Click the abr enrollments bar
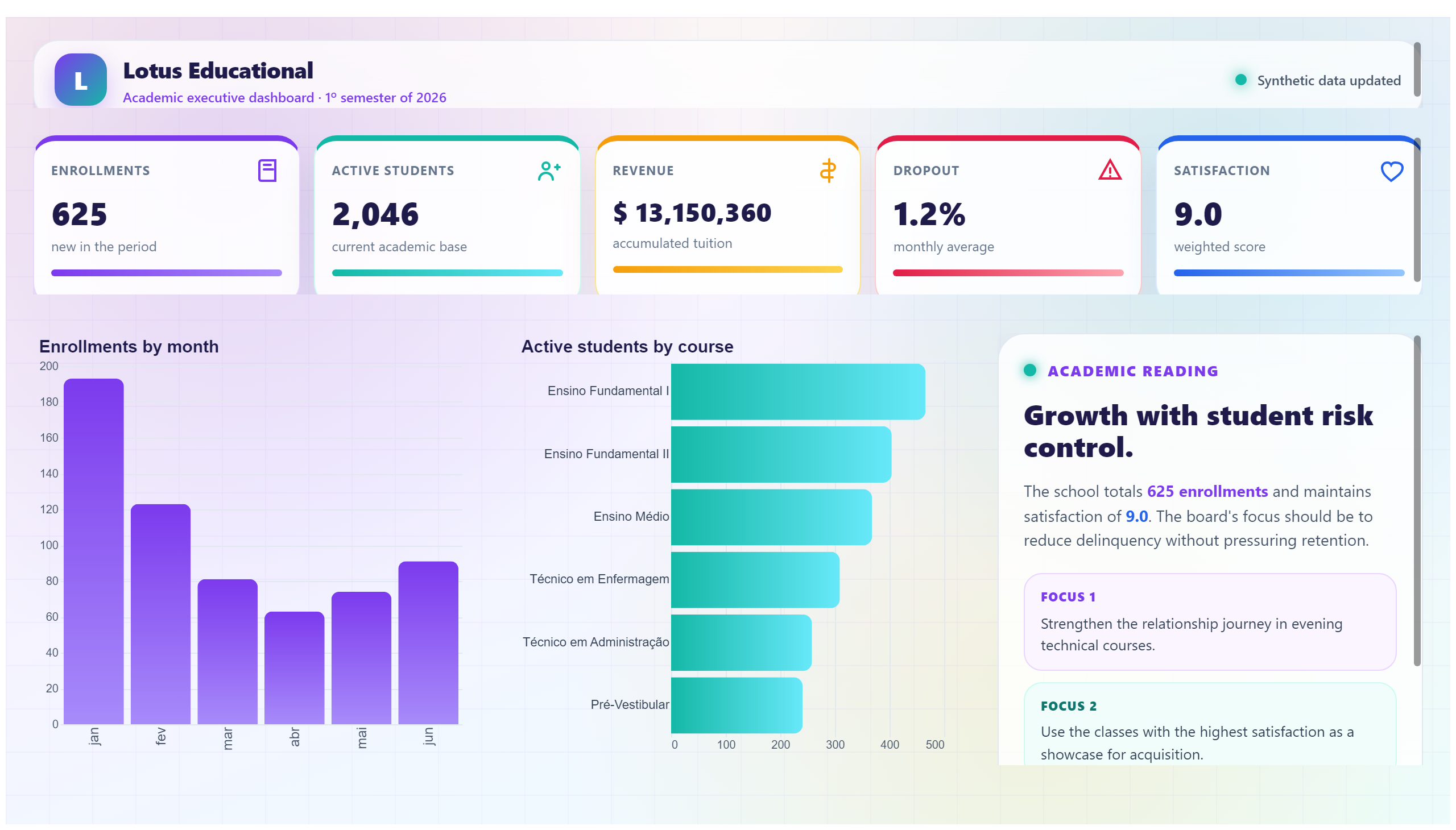The image size is (1456, 830). [x=294, y=667]
